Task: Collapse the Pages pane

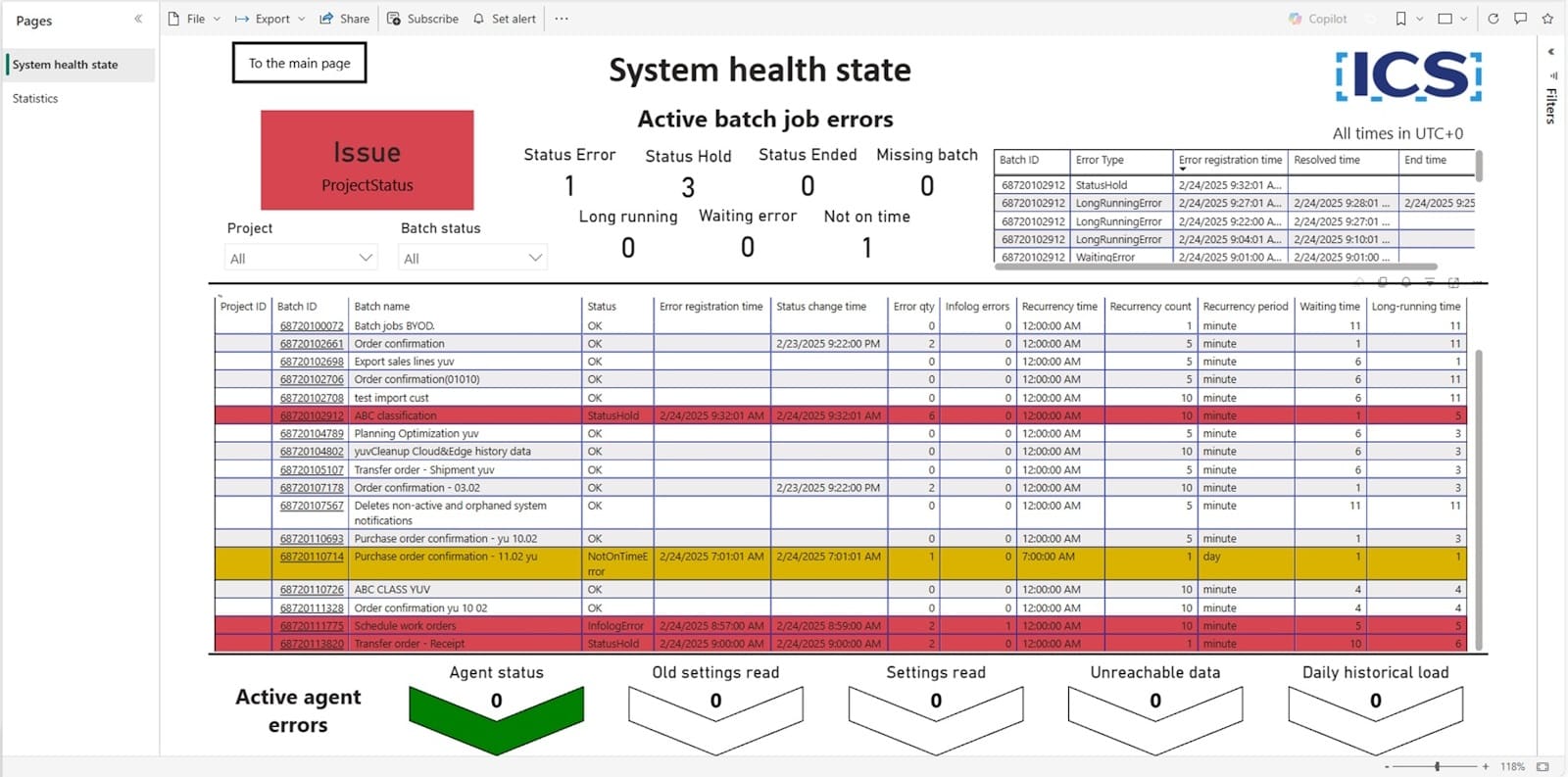Action: pos(138,20)
